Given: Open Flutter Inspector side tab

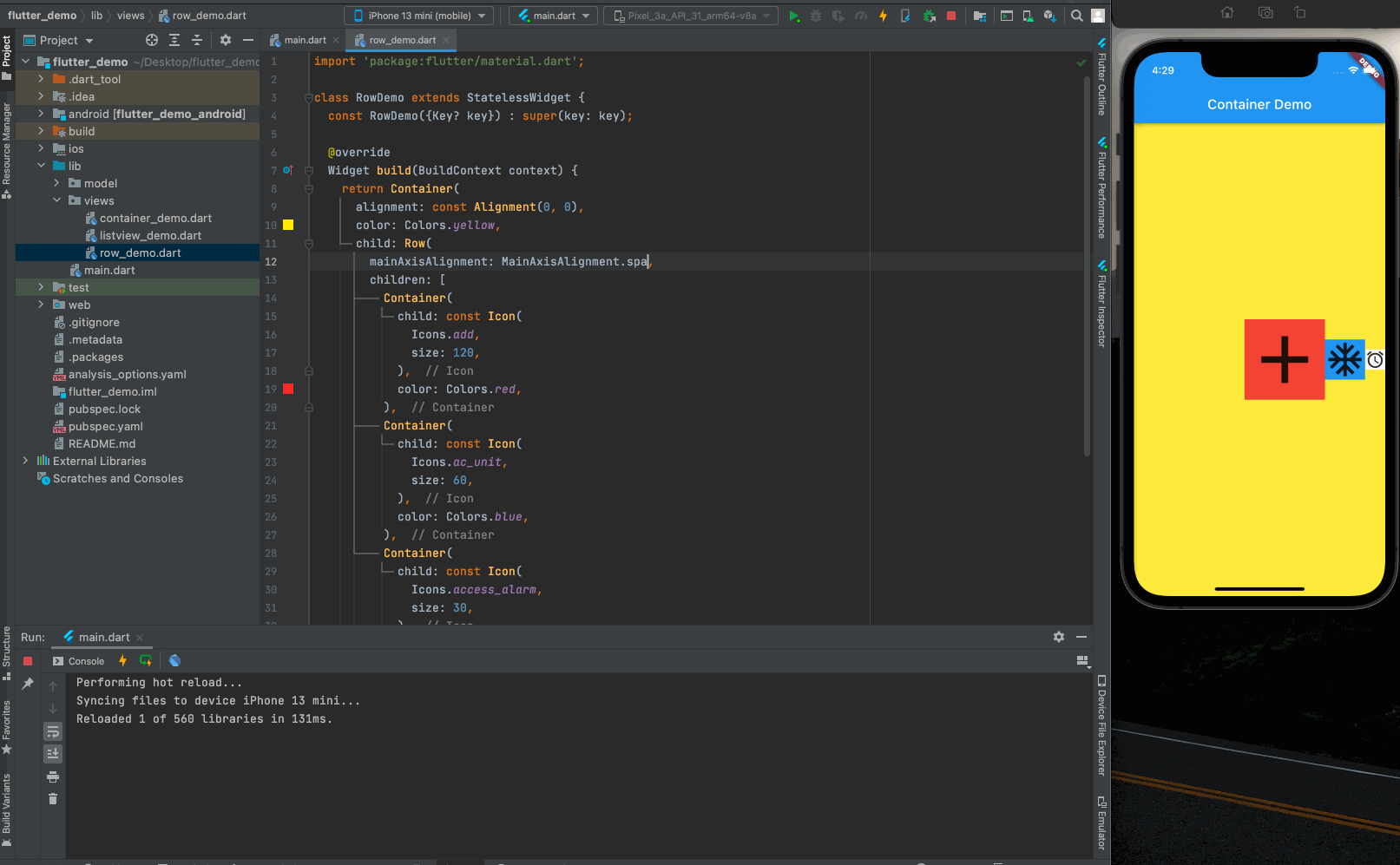Looking at the screenshot, I should [x=1101, y=304].
